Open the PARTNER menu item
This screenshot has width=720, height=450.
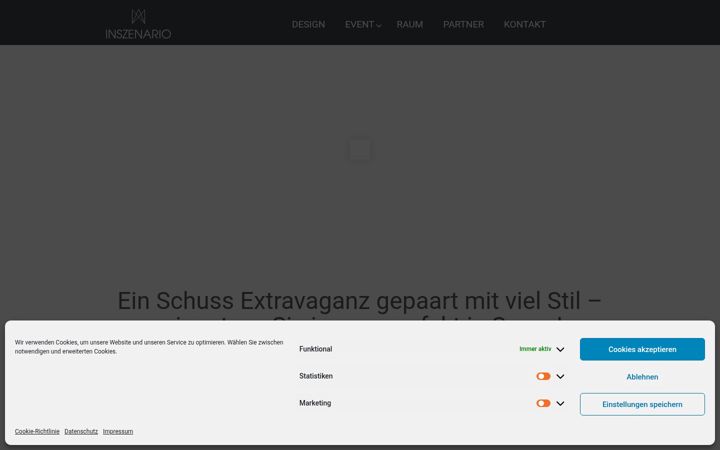point(463,24)
